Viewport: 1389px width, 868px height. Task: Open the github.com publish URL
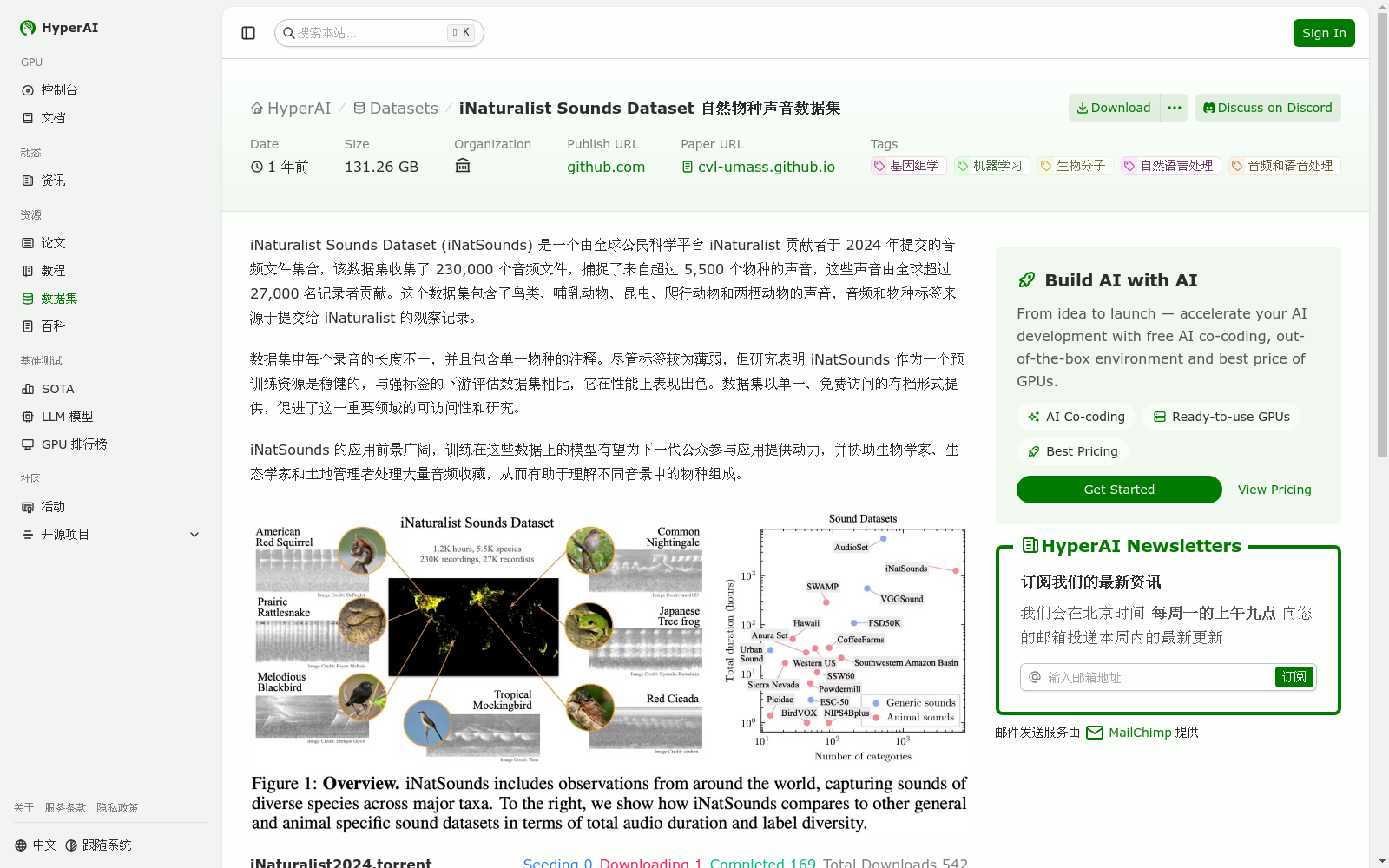pyautogui.click(x=606, y=167)
